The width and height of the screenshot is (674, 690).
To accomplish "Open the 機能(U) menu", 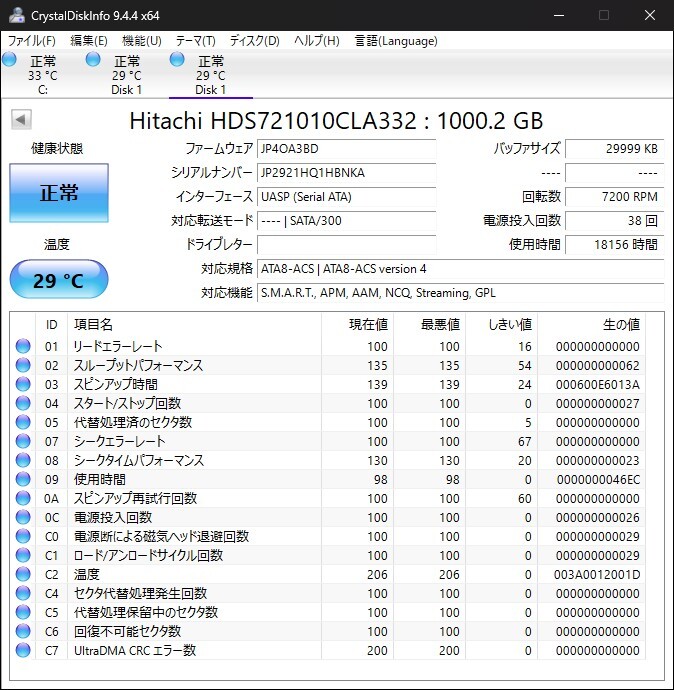I will point(141,41).
